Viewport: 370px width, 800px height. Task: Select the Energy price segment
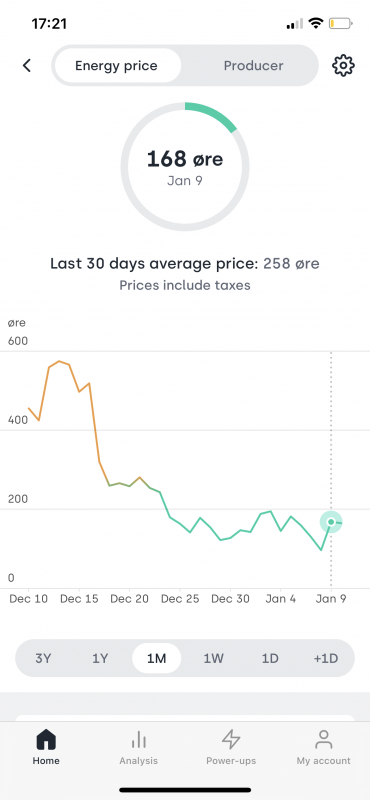tap(116, 65)
